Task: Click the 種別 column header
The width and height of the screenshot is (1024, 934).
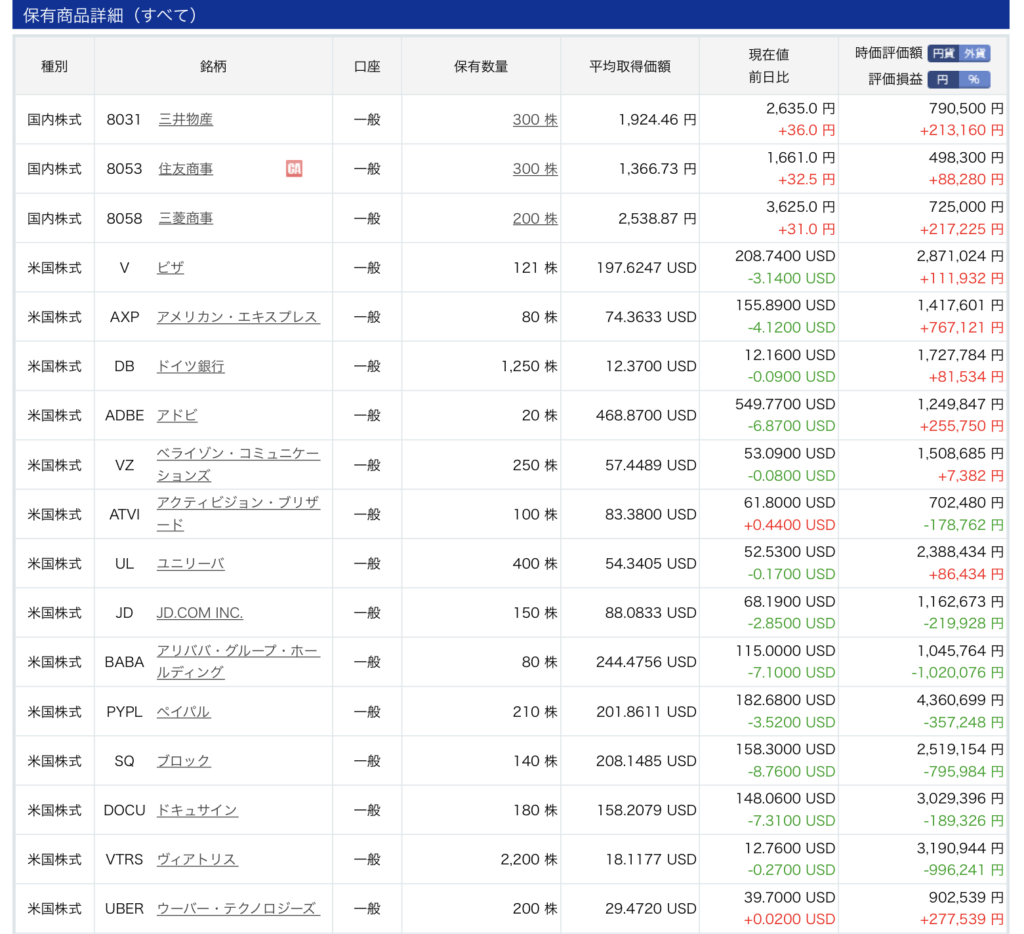Action: coord(54,67)
